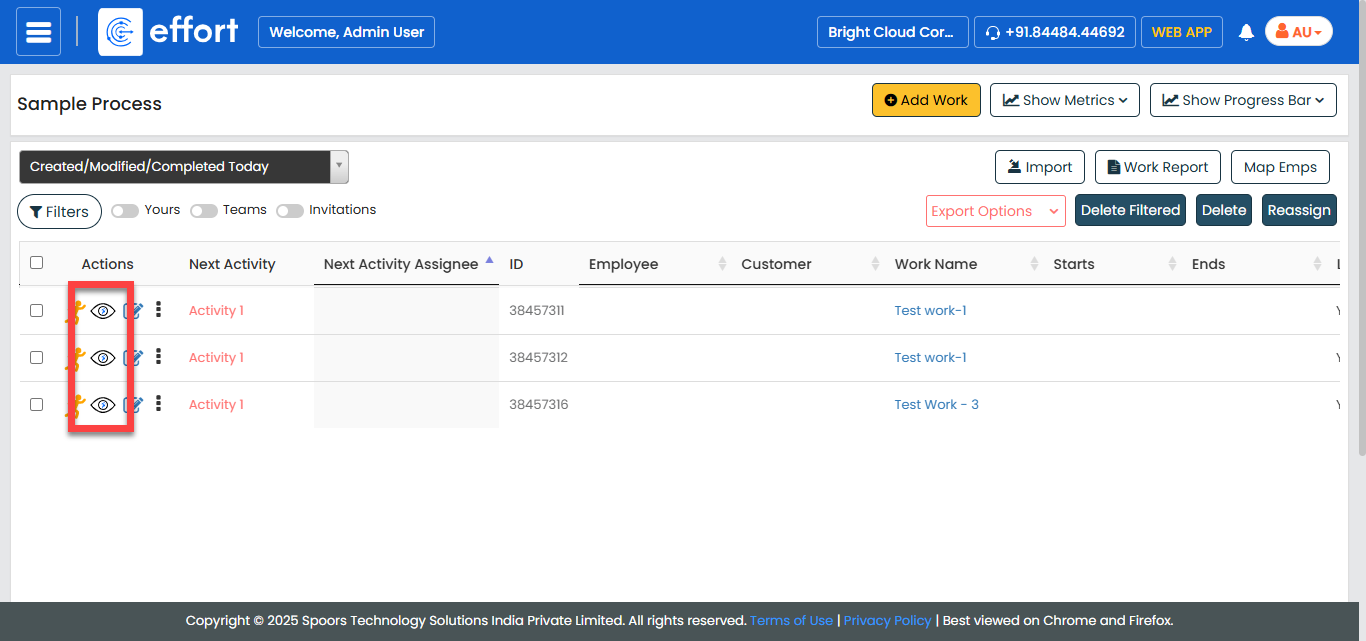Click the Add Work button
Screen dimensions: 1366x641
click(x=926, y=100)
